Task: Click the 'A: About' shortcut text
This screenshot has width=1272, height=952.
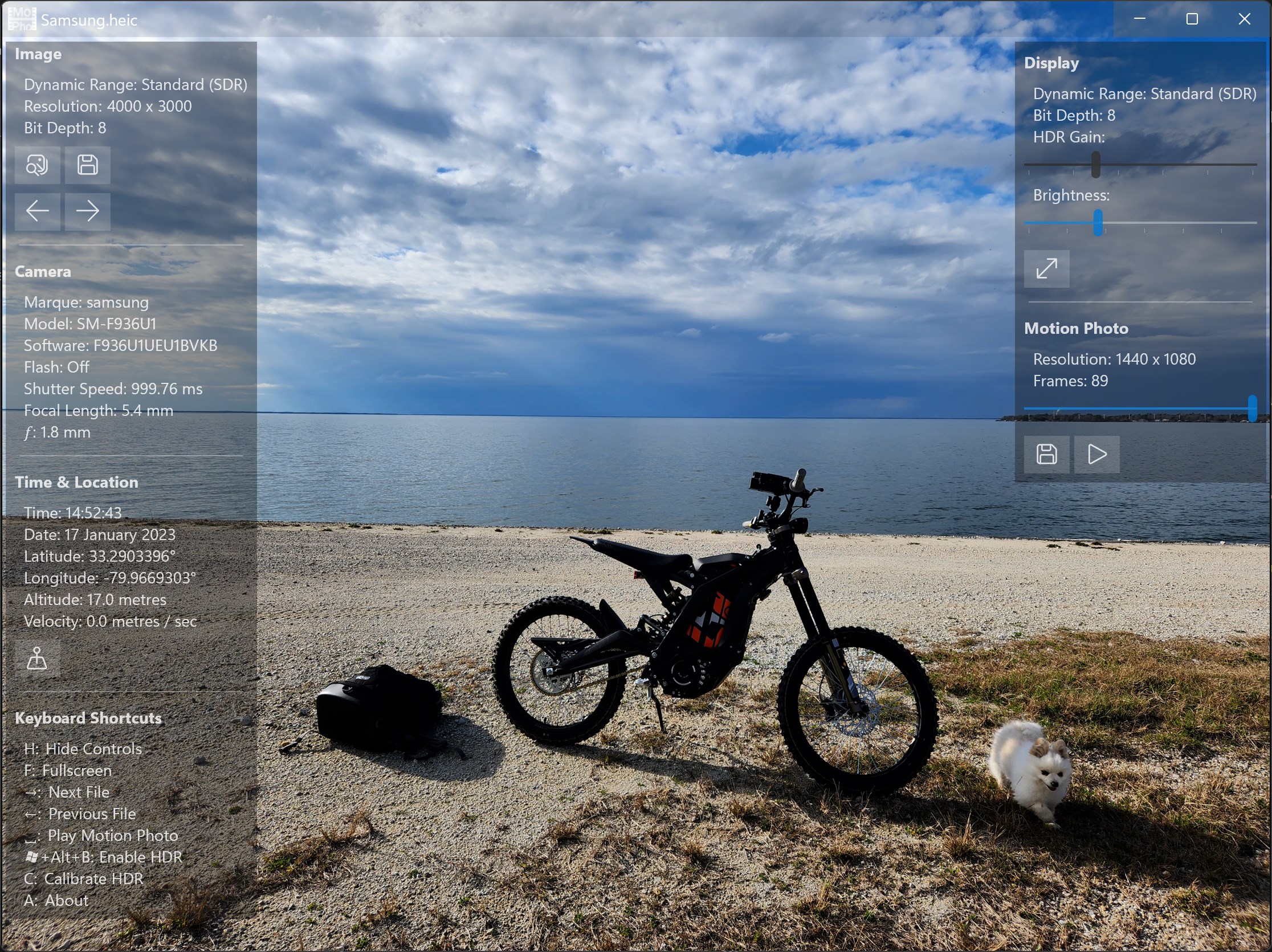Action: click(56, 900)
